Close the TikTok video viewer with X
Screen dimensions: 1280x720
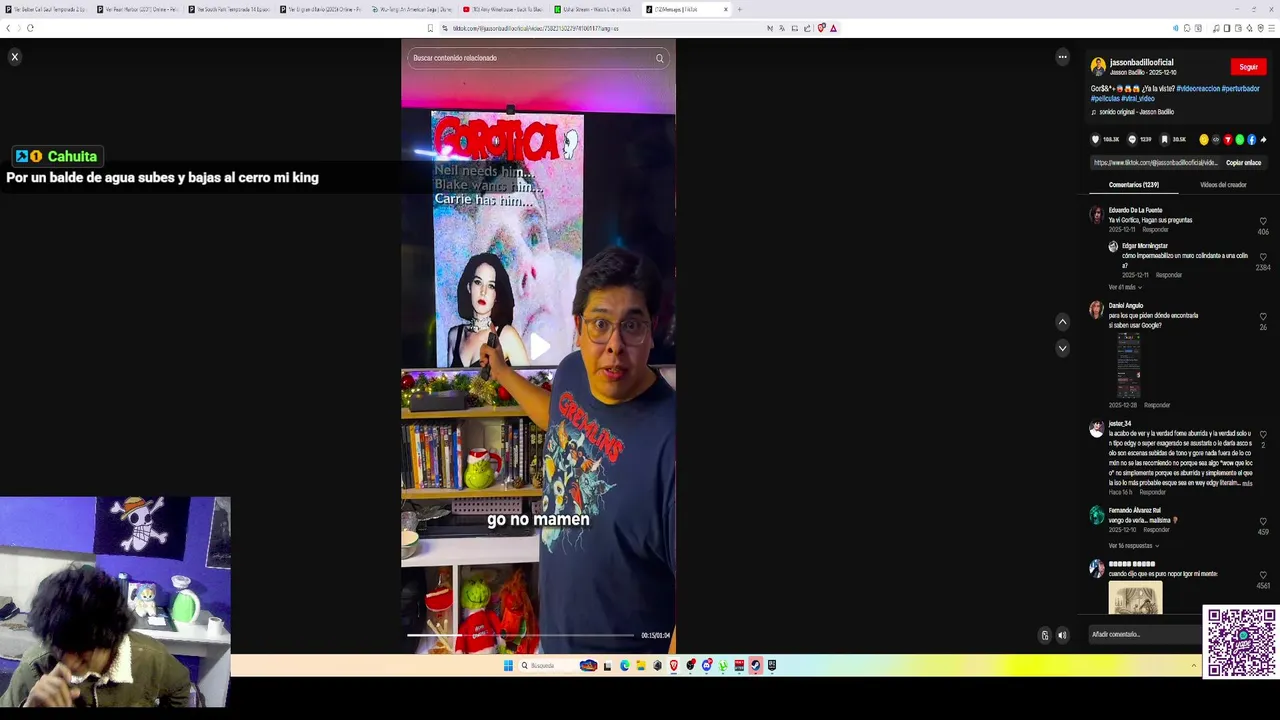pos(14,57)
